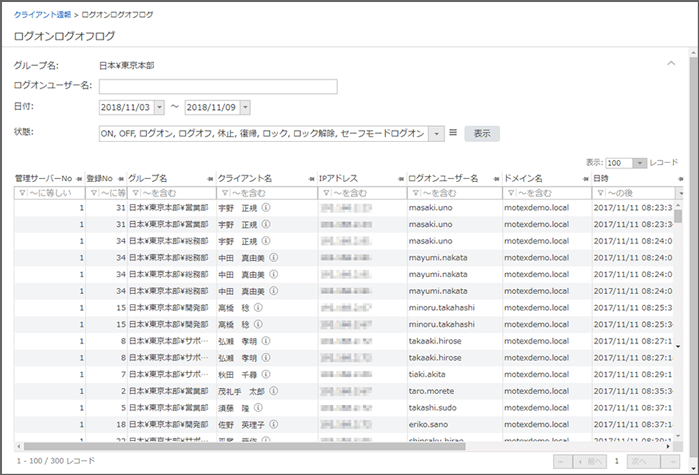Click filter funnel icon in グループ名 column

[x=137, y=193]
